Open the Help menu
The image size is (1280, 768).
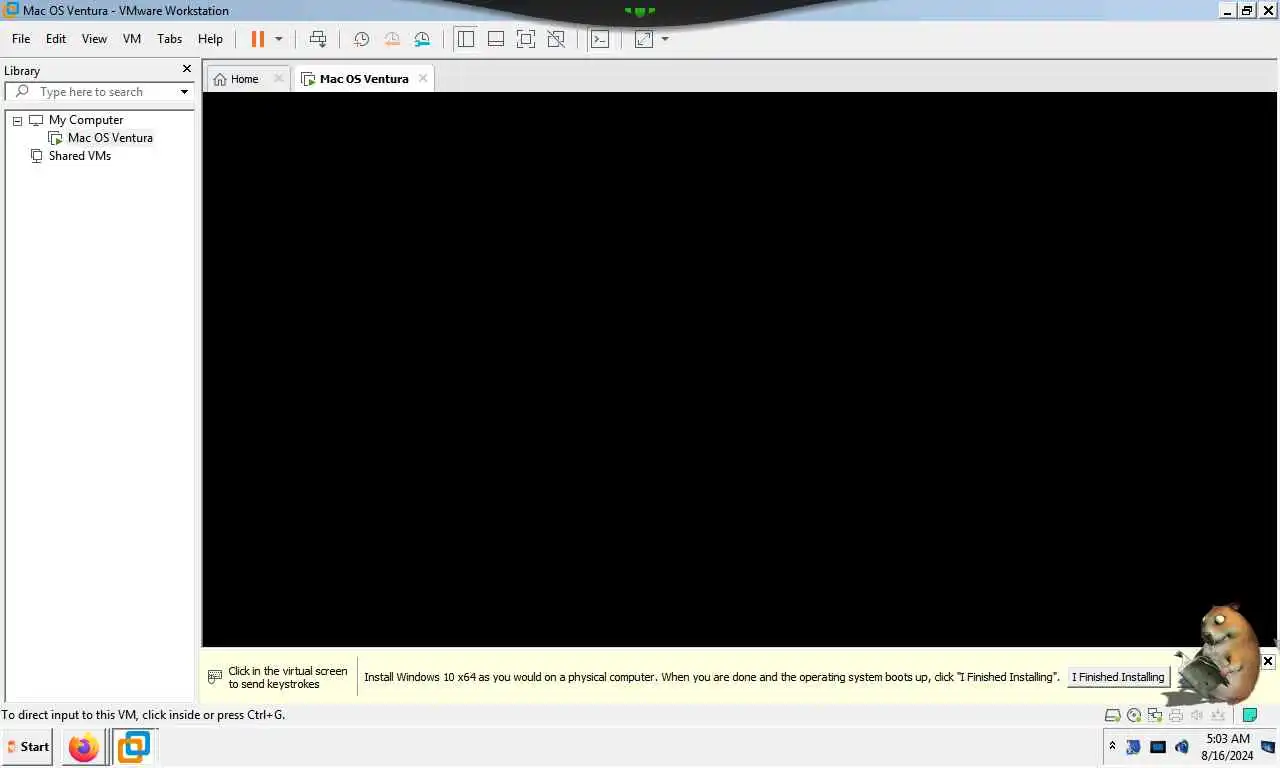[x=210, y=39]
